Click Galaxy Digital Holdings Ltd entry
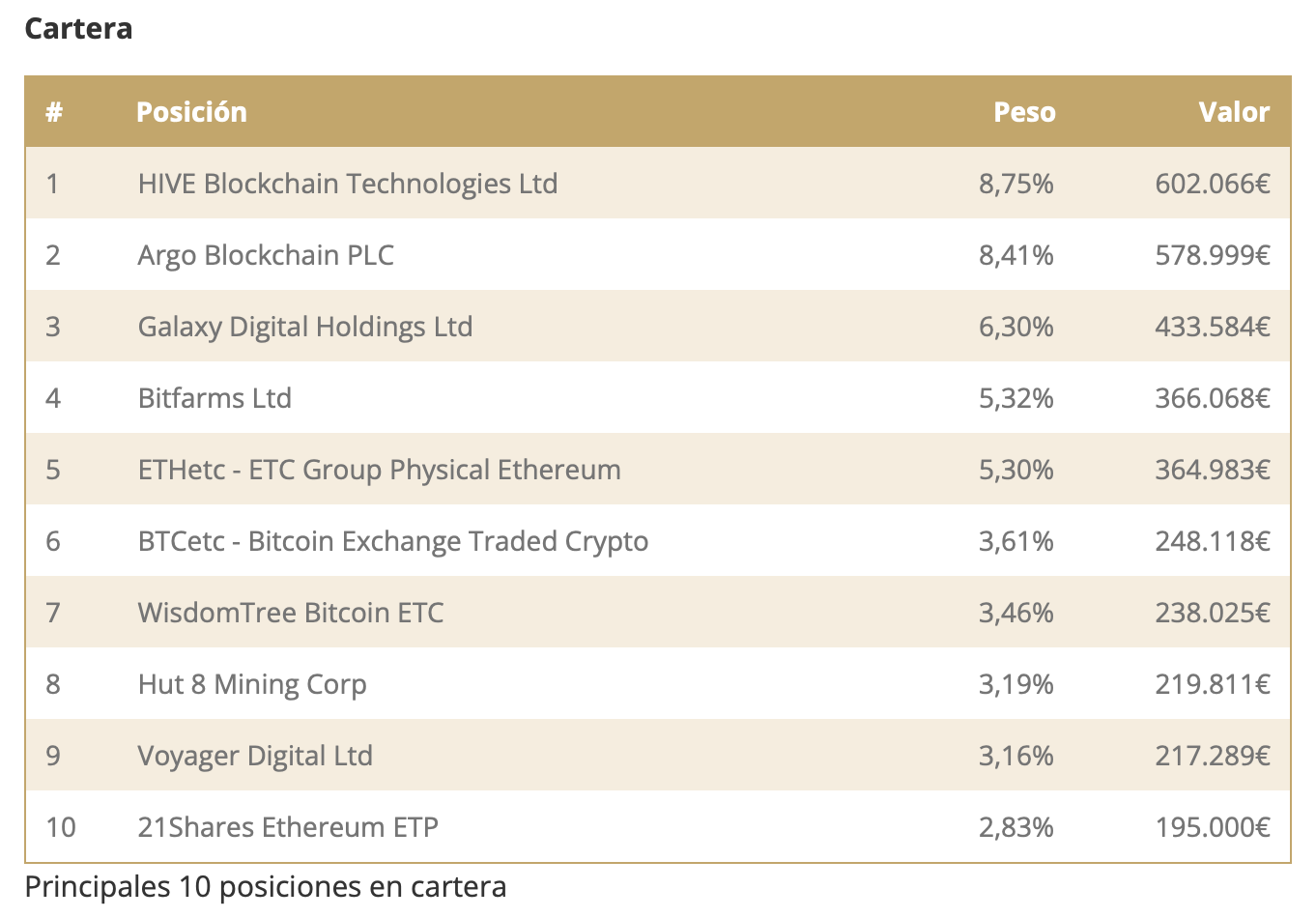1316x918 pixels. coord(305,327)
